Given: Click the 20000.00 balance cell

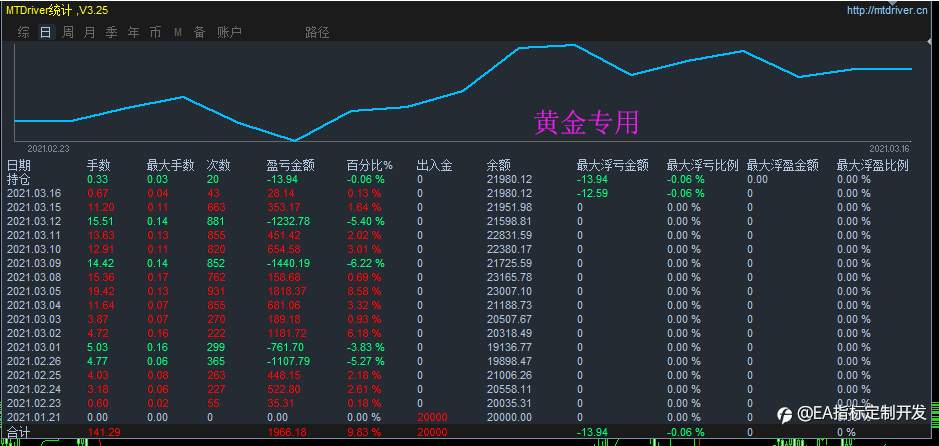Looking at the screenshot, I should coord(509,417).
